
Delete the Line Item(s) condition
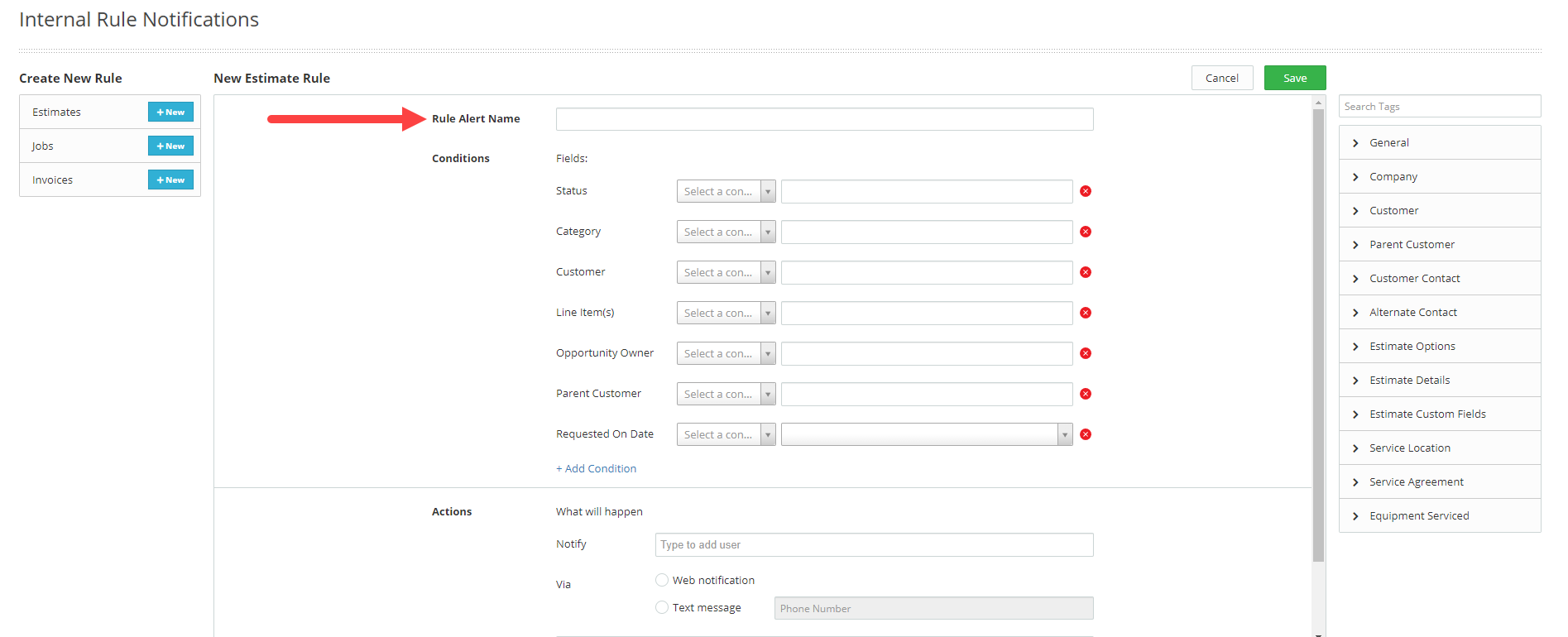(x=1086, y=313)
